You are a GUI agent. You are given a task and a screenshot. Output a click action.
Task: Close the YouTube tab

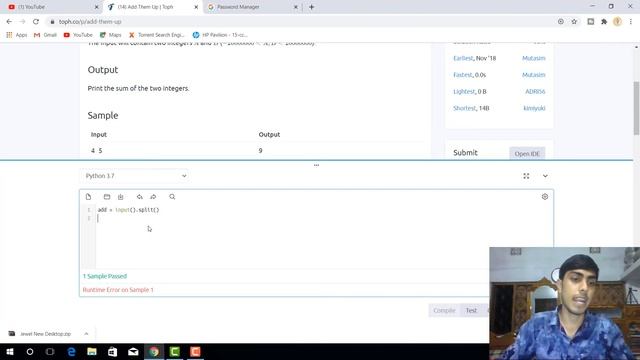97,7
